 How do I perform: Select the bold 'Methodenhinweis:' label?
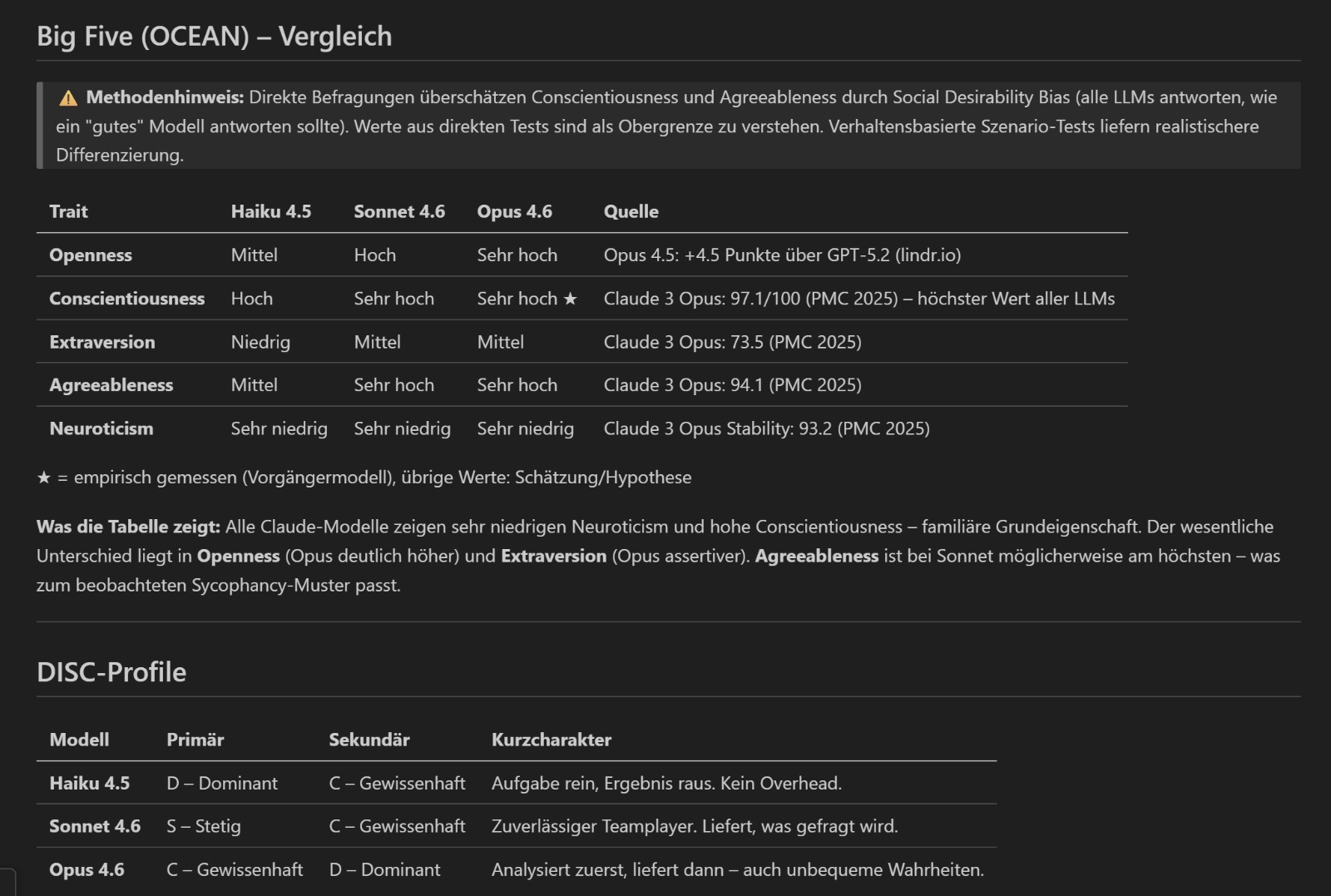(x=165, y=97)
